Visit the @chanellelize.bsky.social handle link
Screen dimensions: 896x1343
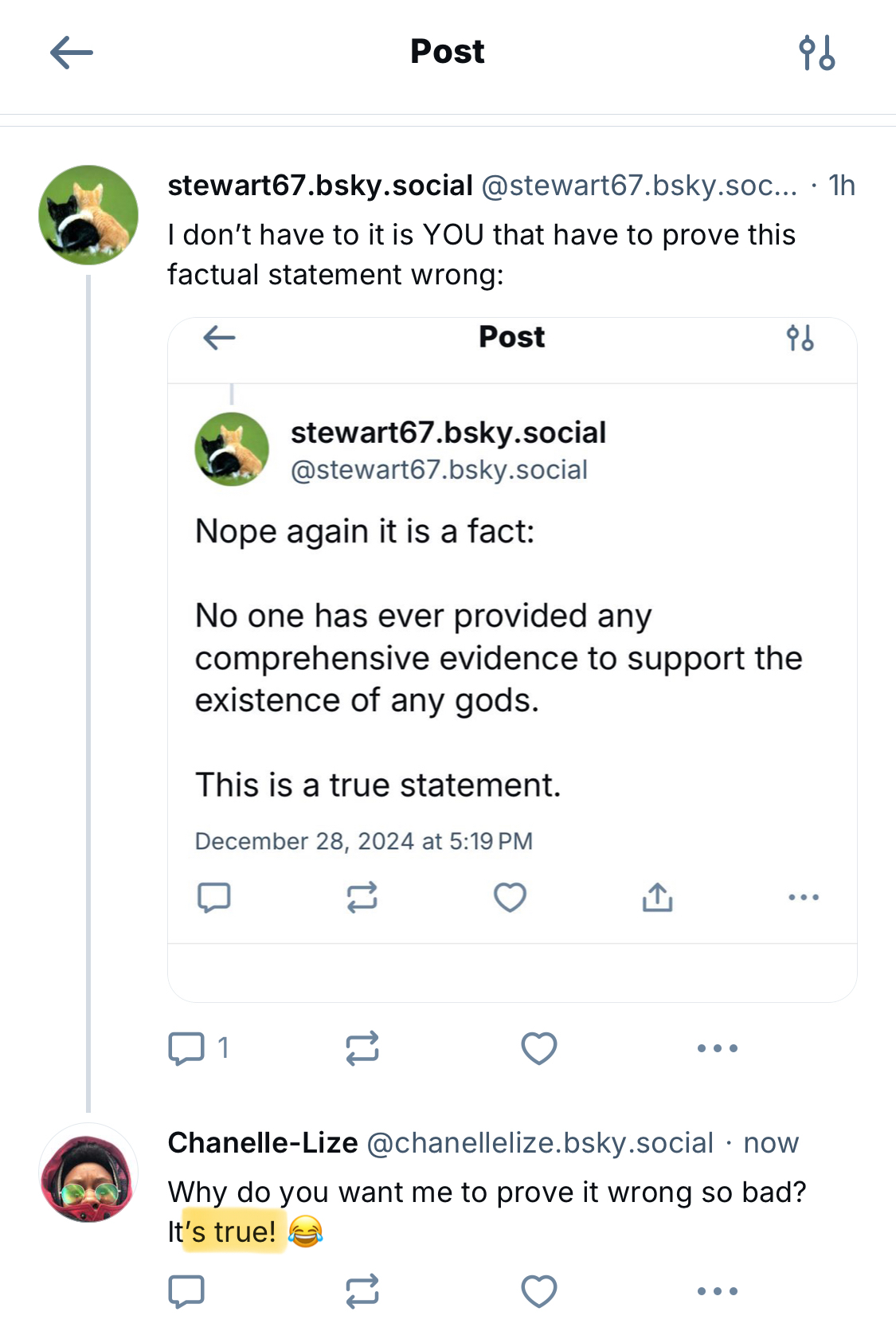[x=540, y=1143]
